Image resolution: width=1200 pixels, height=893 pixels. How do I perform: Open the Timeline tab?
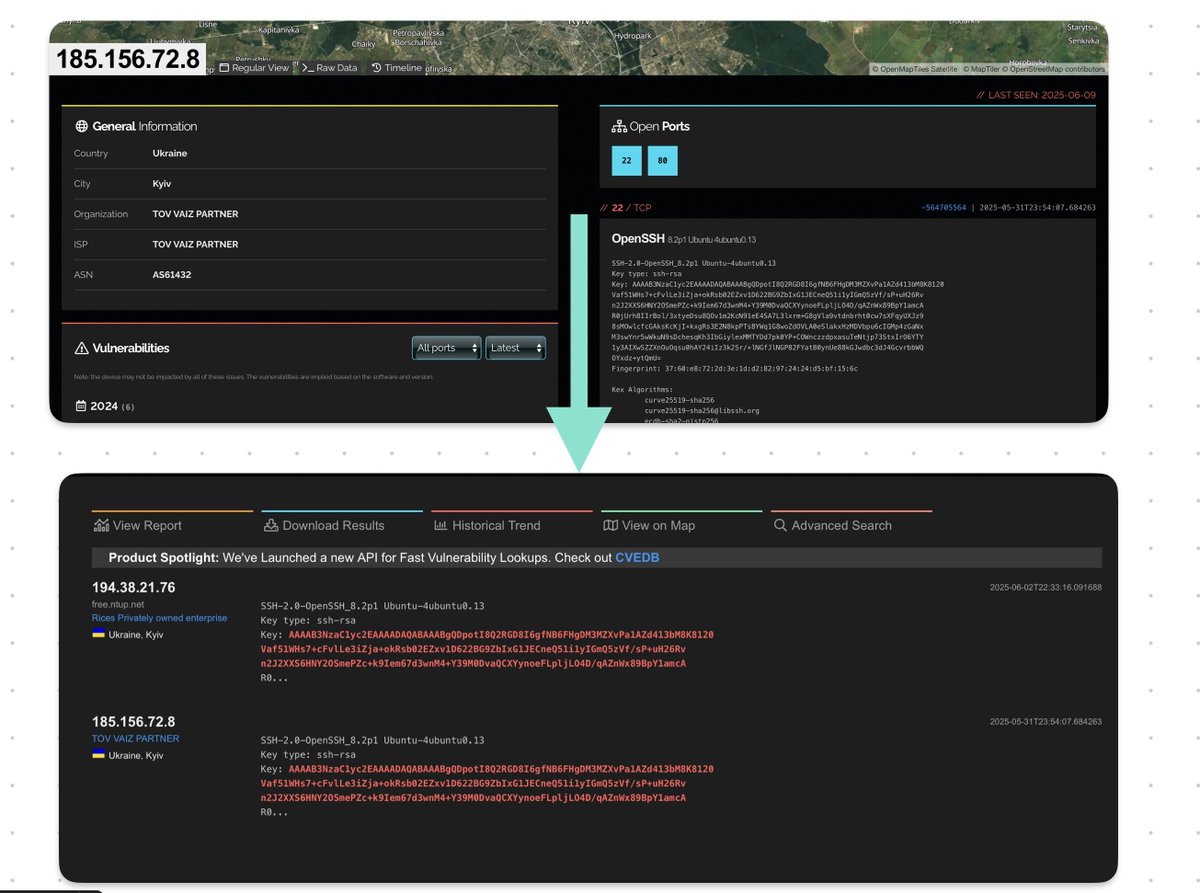coord(397,68)
